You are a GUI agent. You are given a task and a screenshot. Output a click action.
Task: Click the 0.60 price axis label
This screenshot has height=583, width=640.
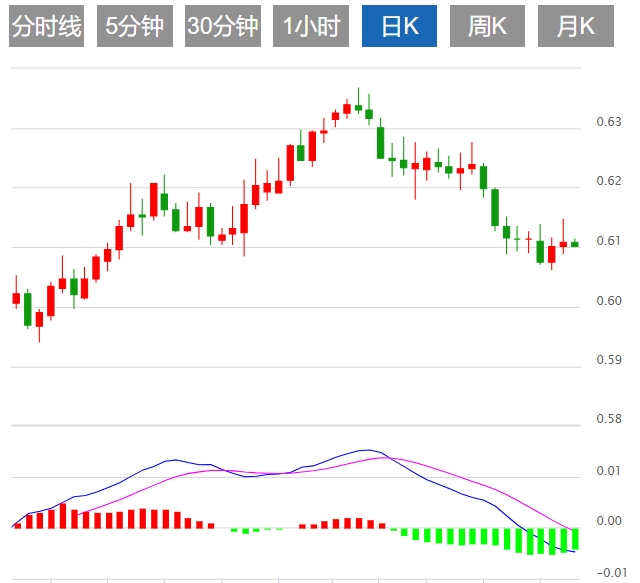click(609, 300)
